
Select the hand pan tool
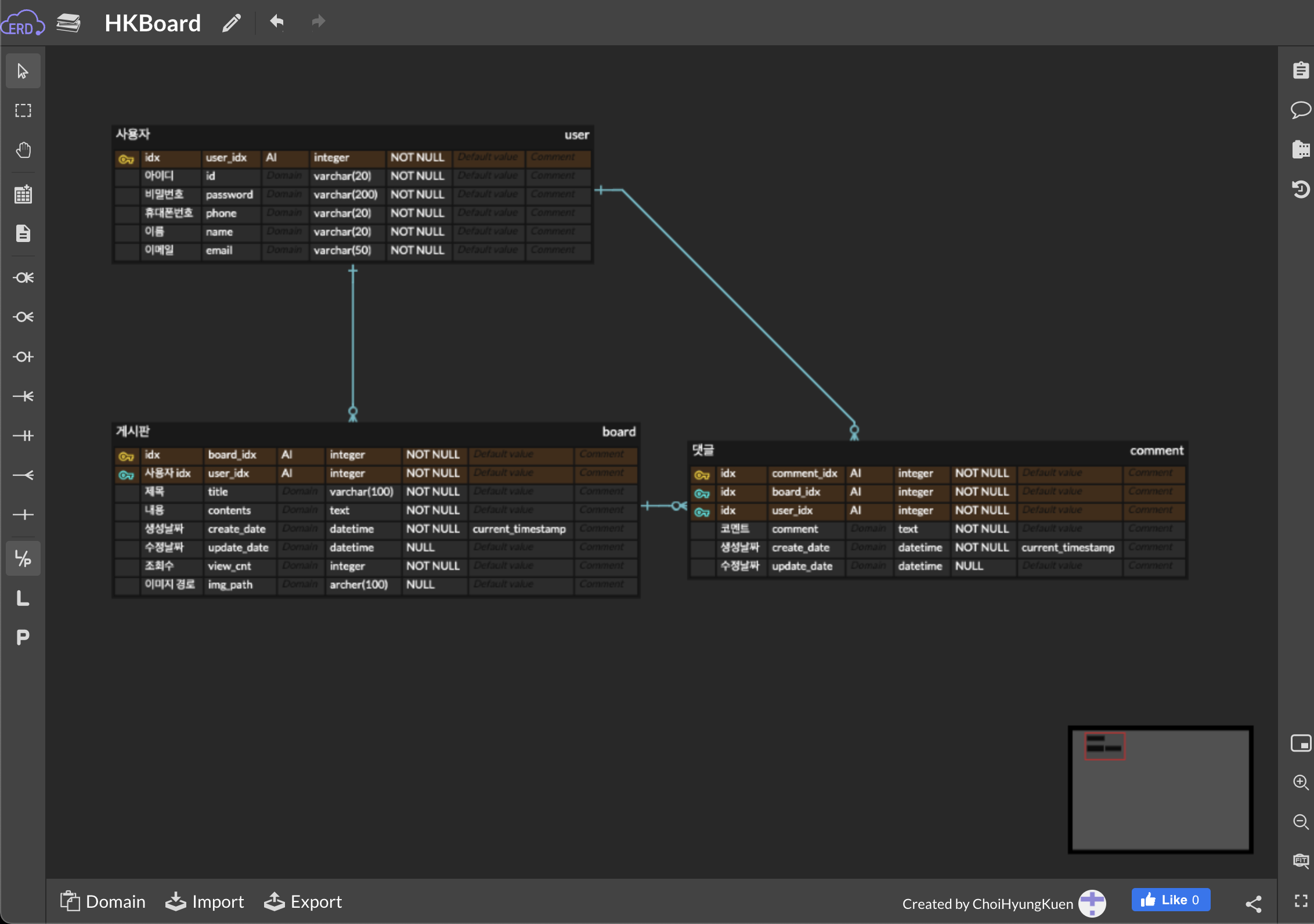point(23,150)
